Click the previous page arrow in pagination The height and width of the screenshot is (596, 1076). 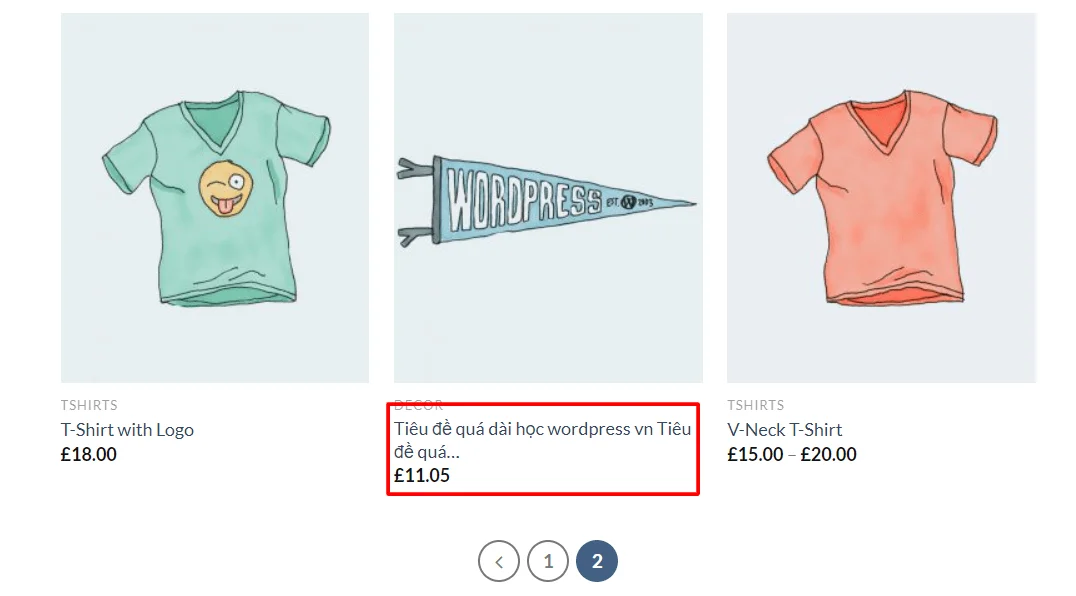[x=499, y=561]
